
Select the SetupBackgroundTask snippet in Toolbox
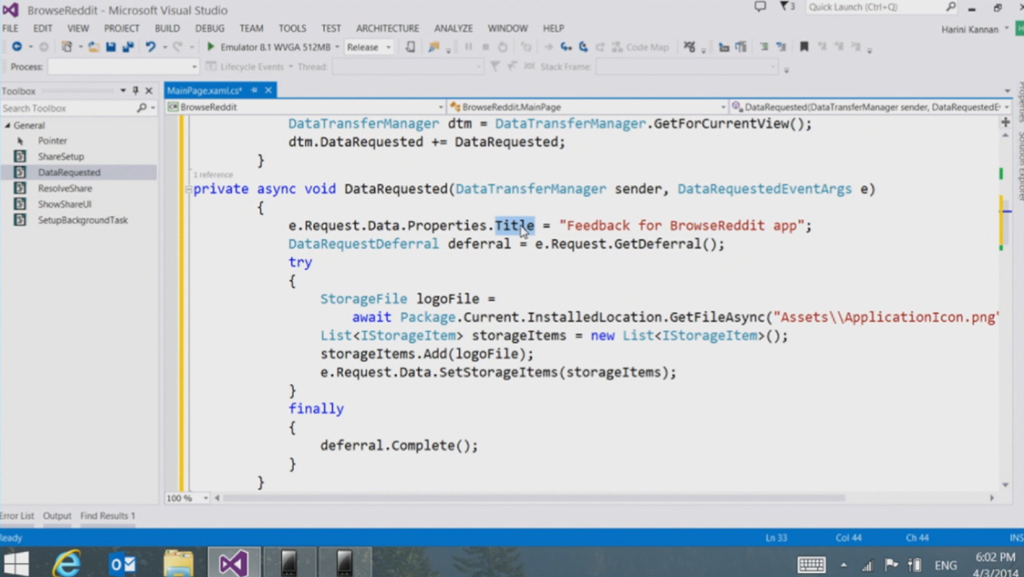tap(82, 221)
